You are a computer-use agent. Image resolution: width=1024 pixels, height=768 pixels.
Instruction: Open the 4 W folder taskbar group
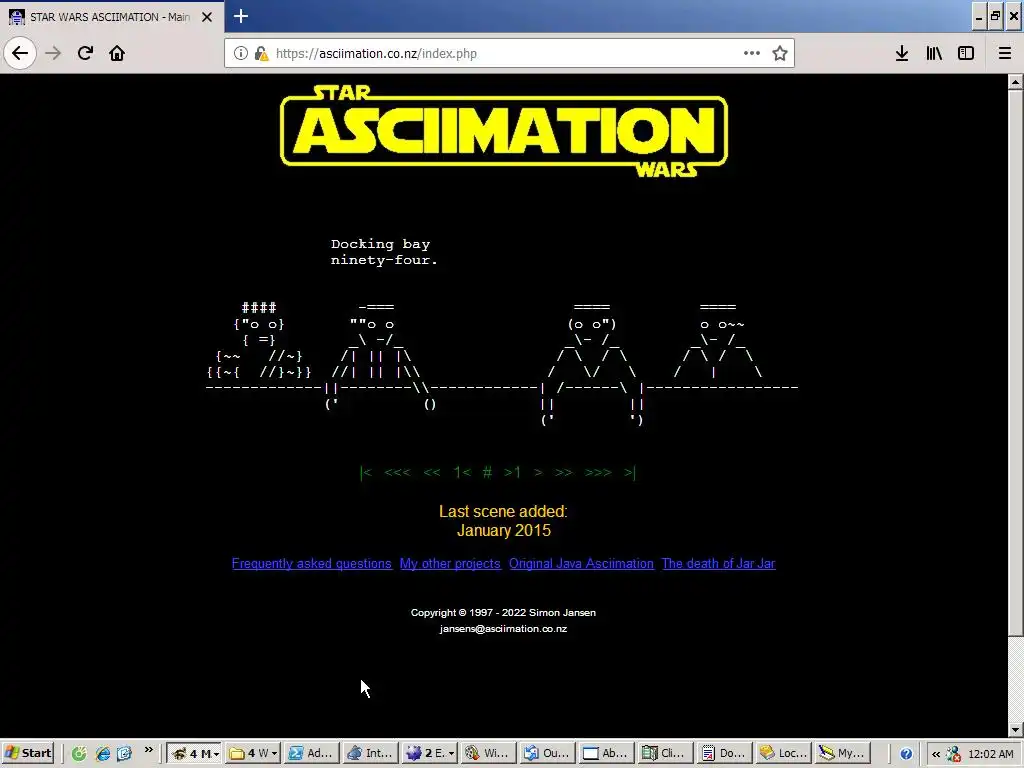tap(253, 754)
